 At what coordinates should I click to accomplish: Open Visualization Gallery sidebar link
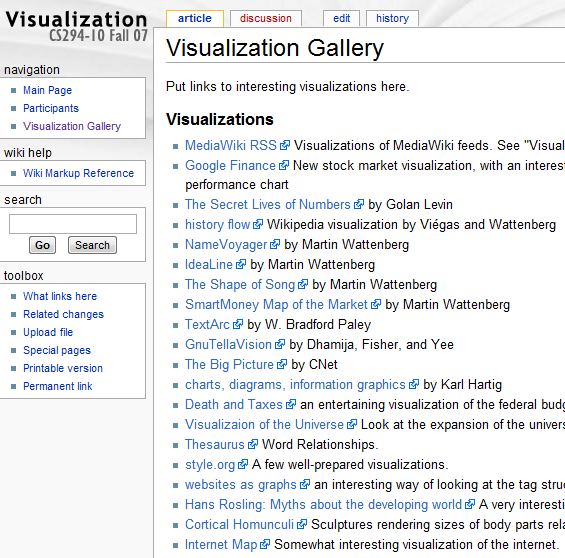click(x=72, y=126)
